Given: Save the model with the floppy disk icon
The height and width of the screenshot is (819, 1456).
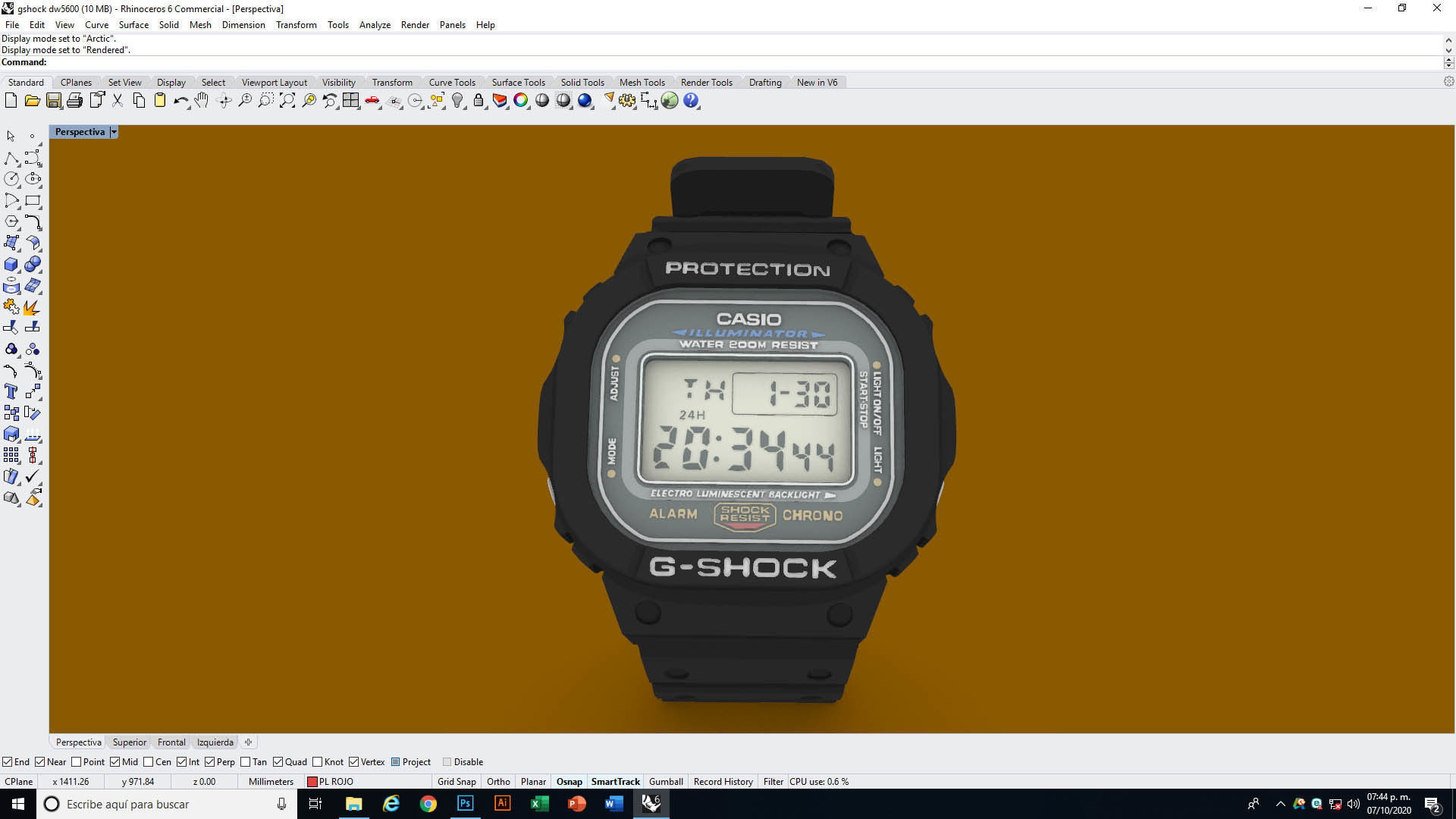Looking at the screenshot, I should coord(53,100).
